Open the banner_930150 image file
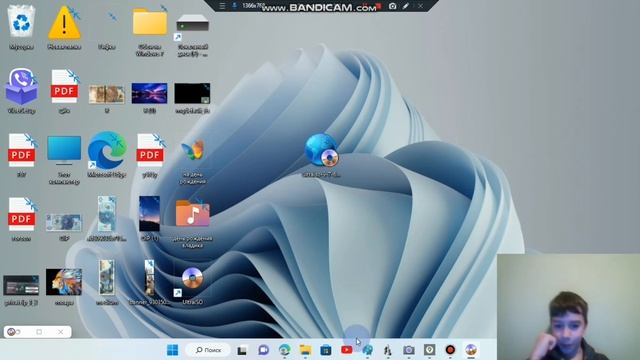Viewport: 640px width, 360px height. click(x=149, y=278)
